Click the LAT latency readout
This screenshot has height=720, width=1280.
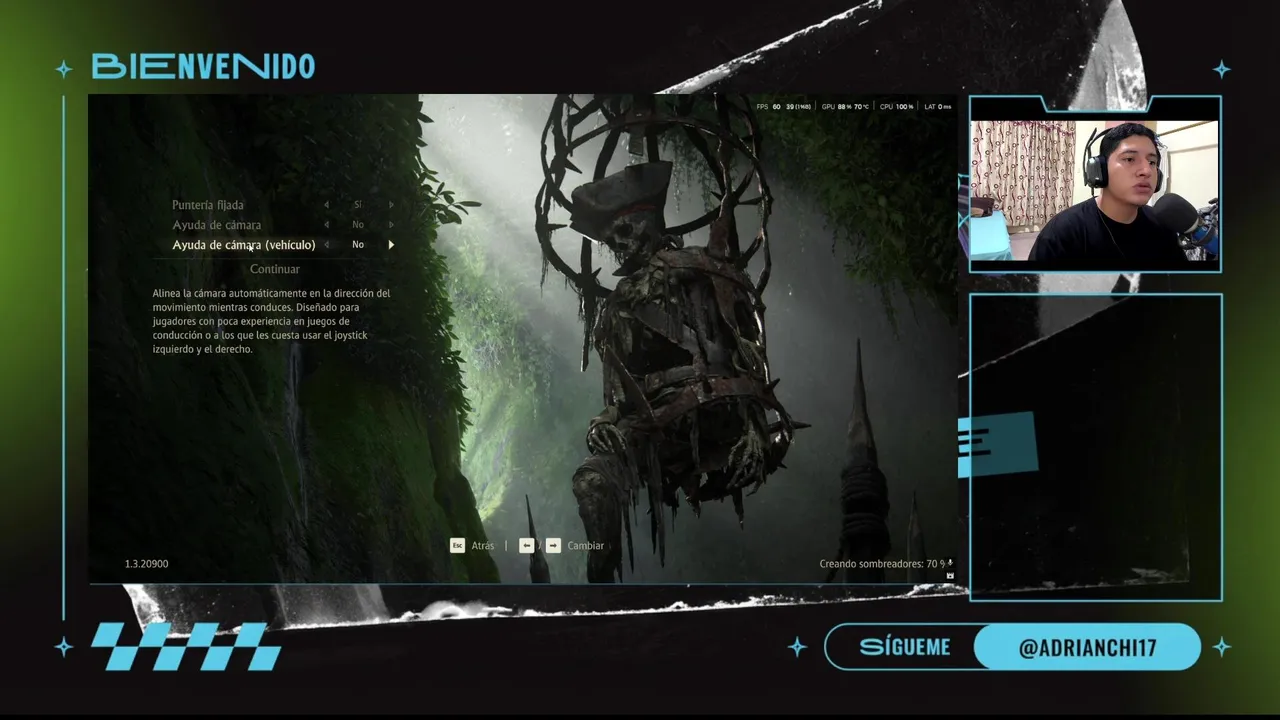pos(938,106)
